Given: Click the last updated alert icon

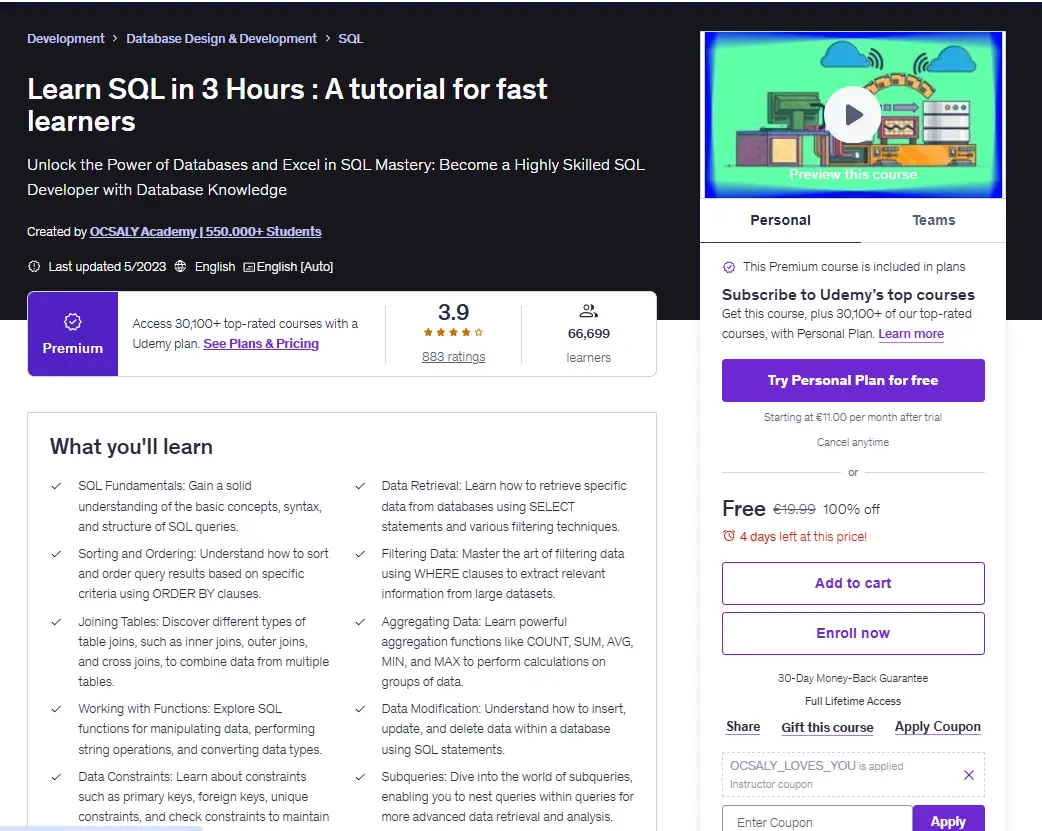Looking at the screenshot, I should [34, 267].
